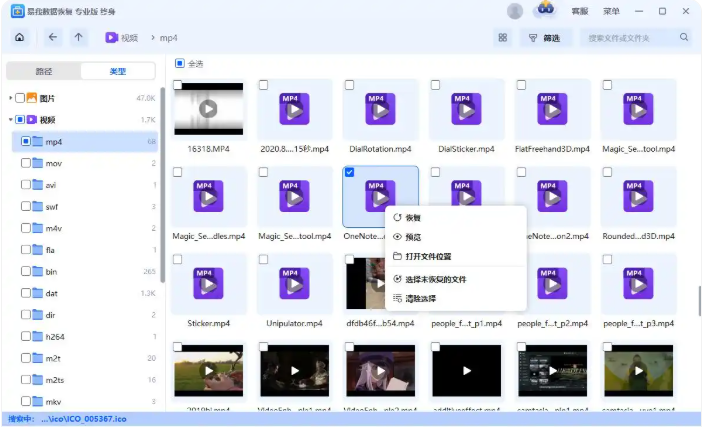Open the m2ts folder in tree
Screen dimensions: 703x427
[x=85, y=380]
